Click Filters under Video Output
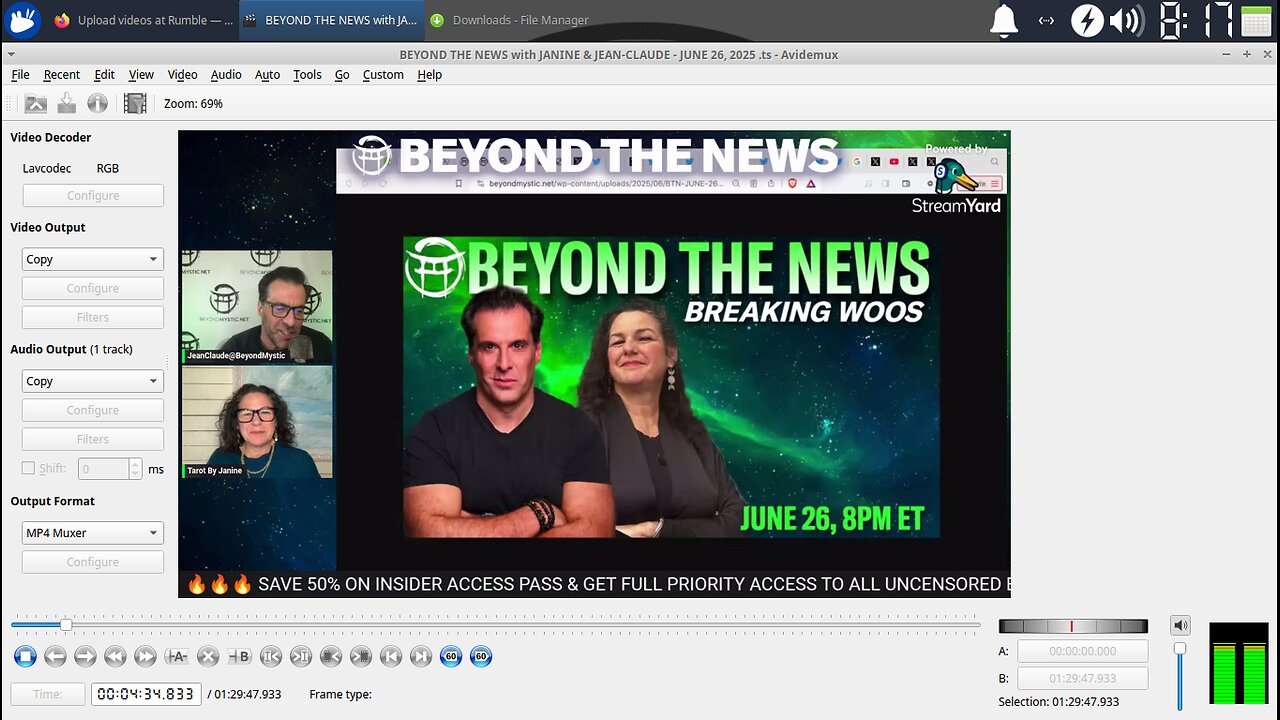The image size is (1280, 720). pos(93,317)
